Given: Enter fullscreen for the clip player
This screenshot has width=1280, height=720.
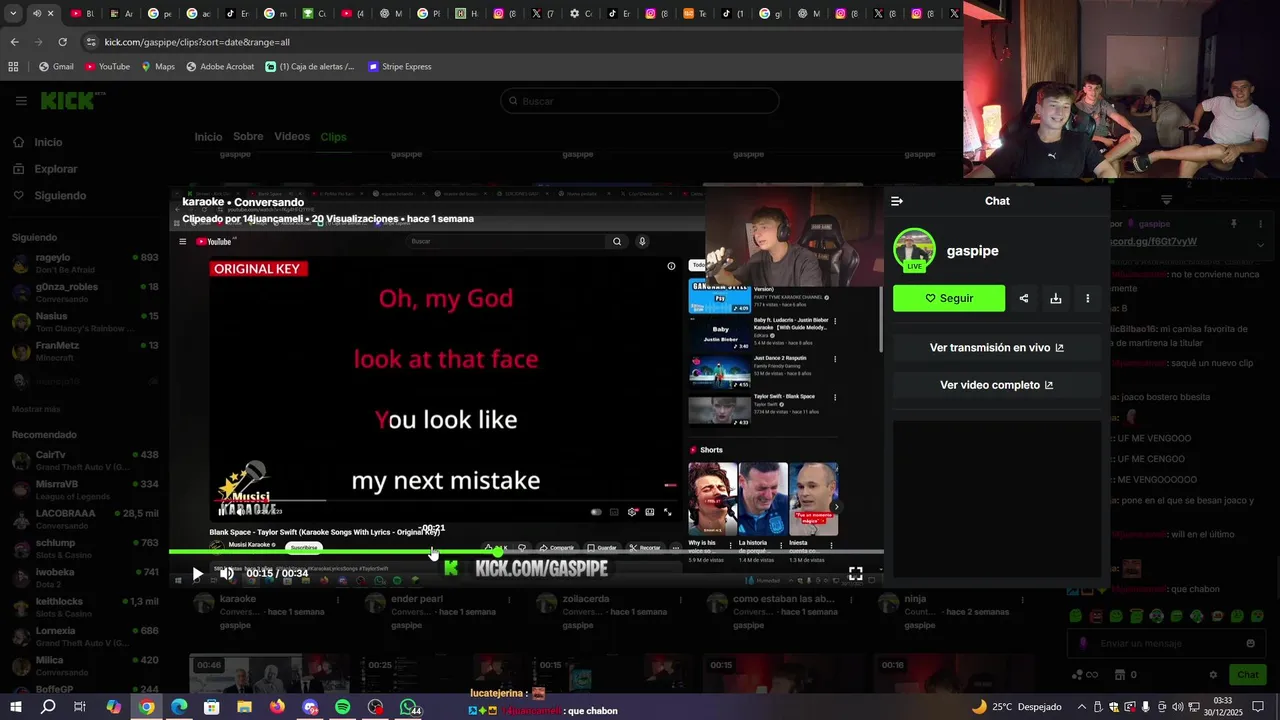Looking at the screenshot, I should click(x=856, y=574).
